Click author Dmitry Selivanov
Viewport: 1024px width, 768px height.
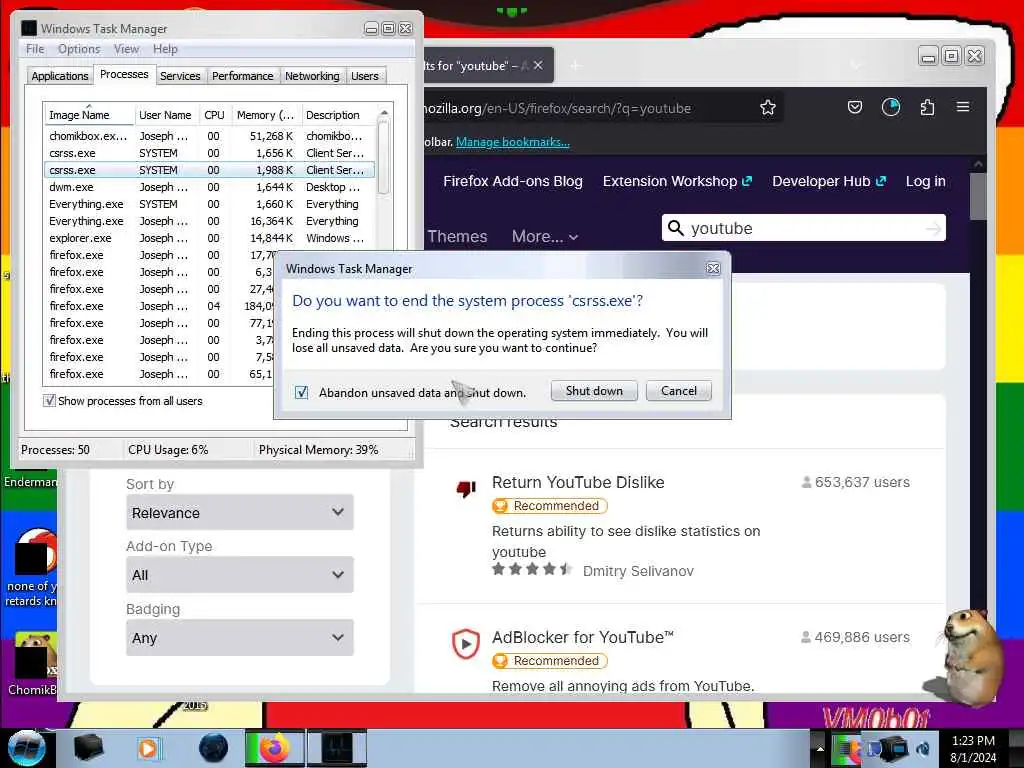point(638,571)
